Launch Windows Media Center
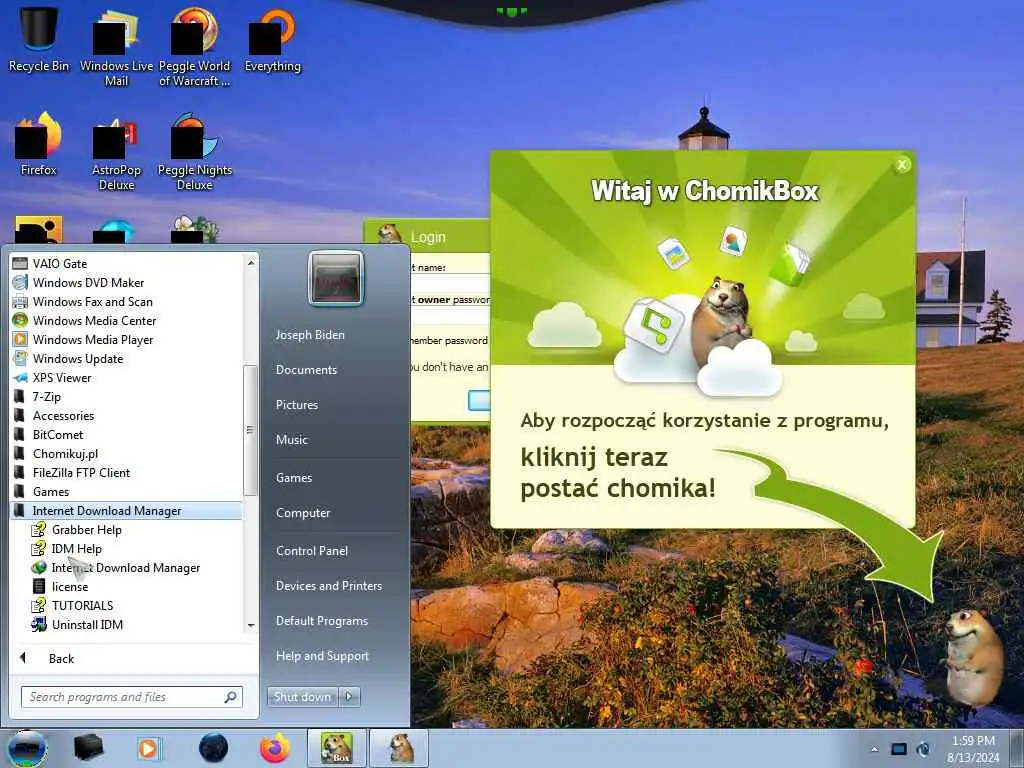 click(127, 321)
